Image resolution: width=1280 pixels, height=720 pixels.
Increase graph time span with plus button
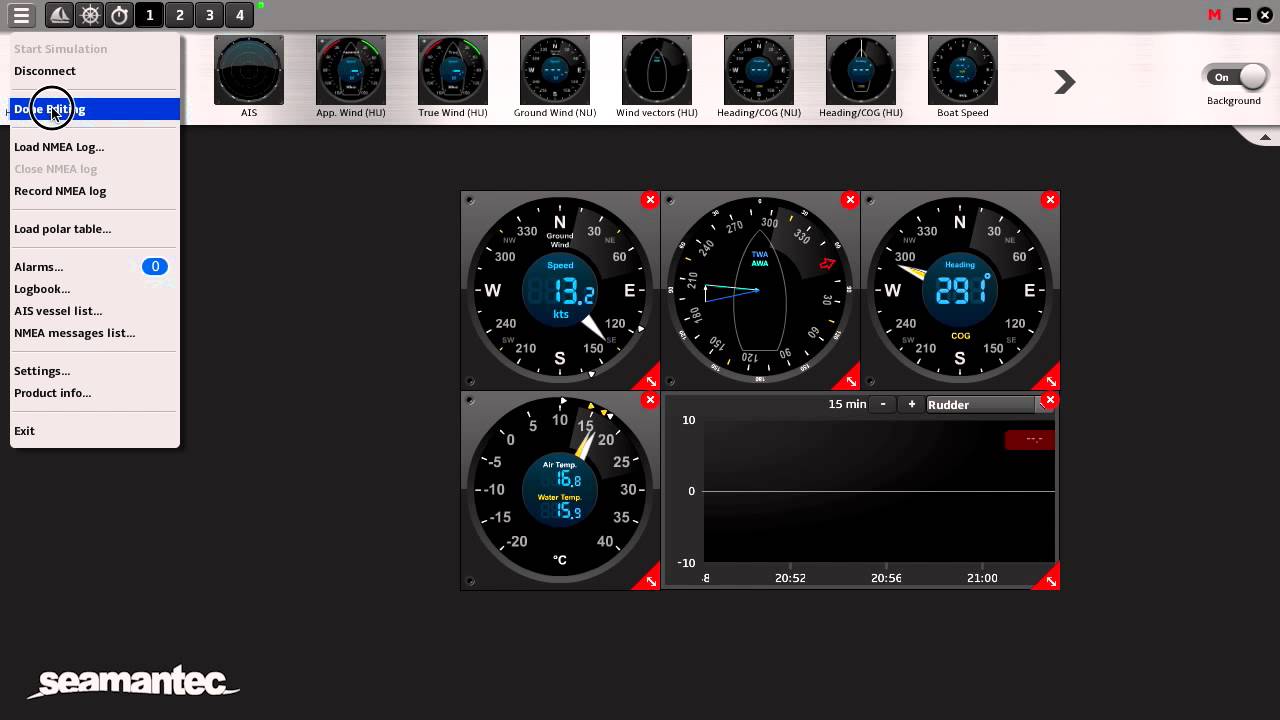(911, 404)
